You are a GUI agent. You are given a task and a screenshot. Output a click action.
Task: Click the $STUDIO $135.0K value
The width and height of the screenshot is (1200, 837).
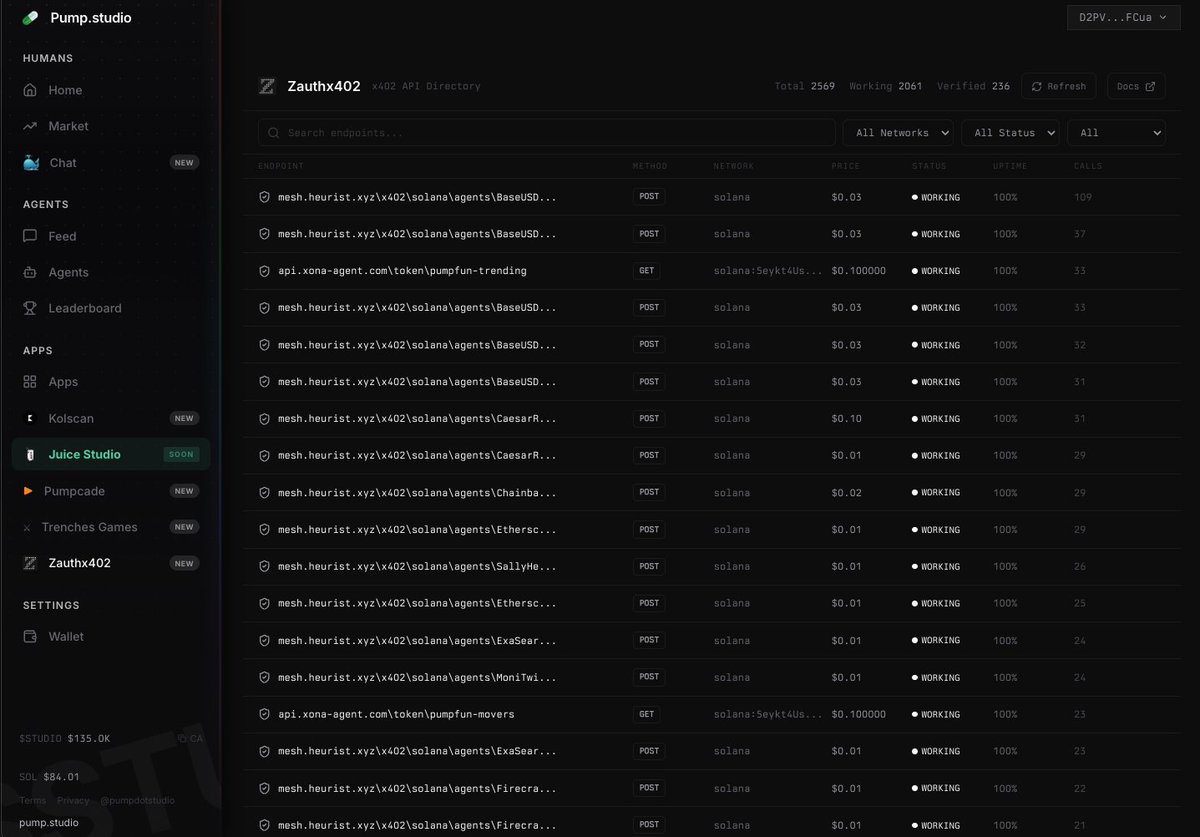coord(65,738)
